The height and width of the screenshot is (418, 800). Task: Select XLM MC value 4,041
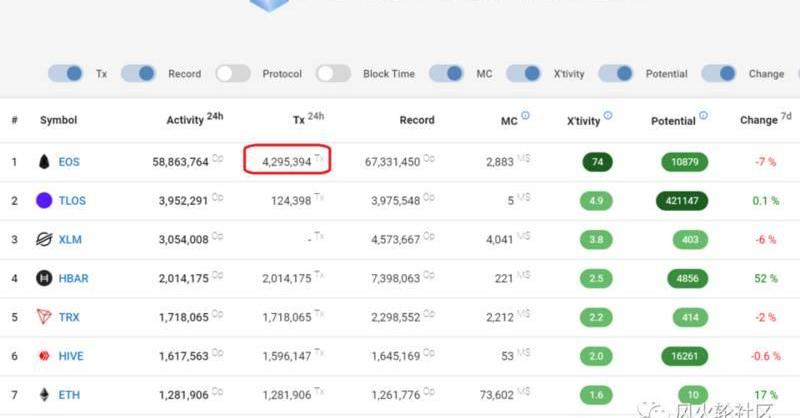pyautogui.click(x=499, y=239)
